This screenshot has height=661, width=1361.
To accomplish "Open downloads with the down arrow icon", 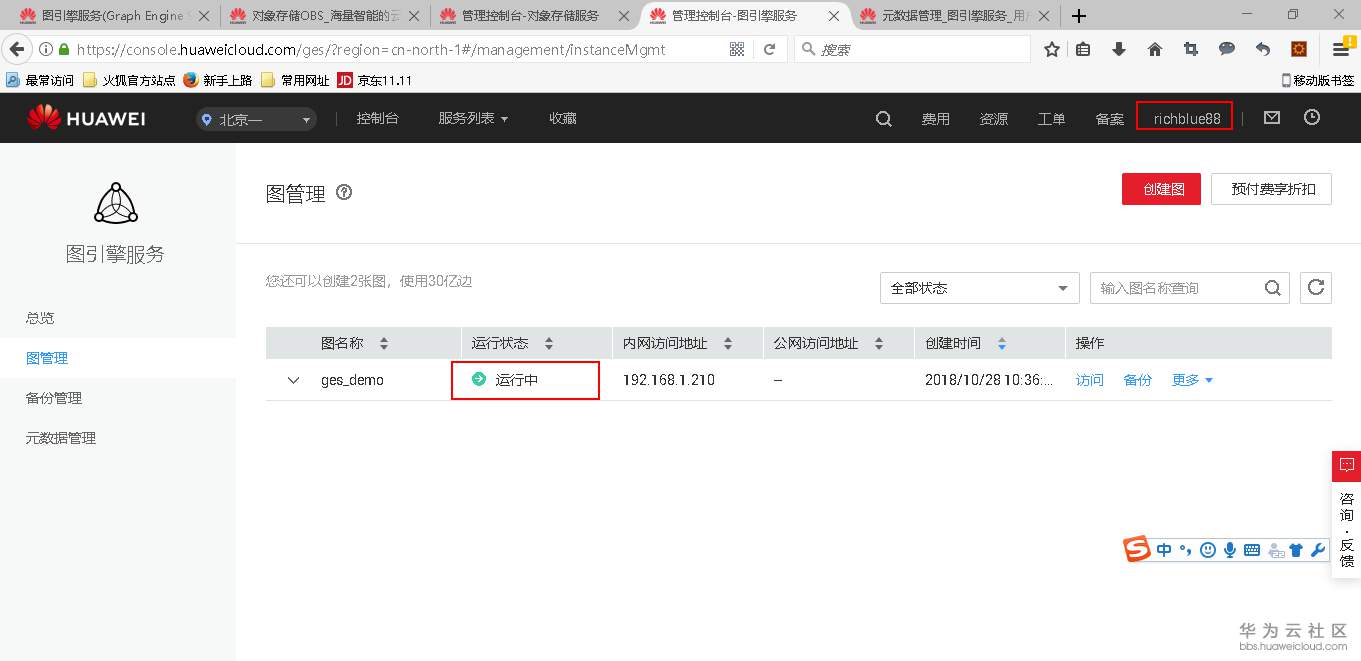I will pos(1119,49).
